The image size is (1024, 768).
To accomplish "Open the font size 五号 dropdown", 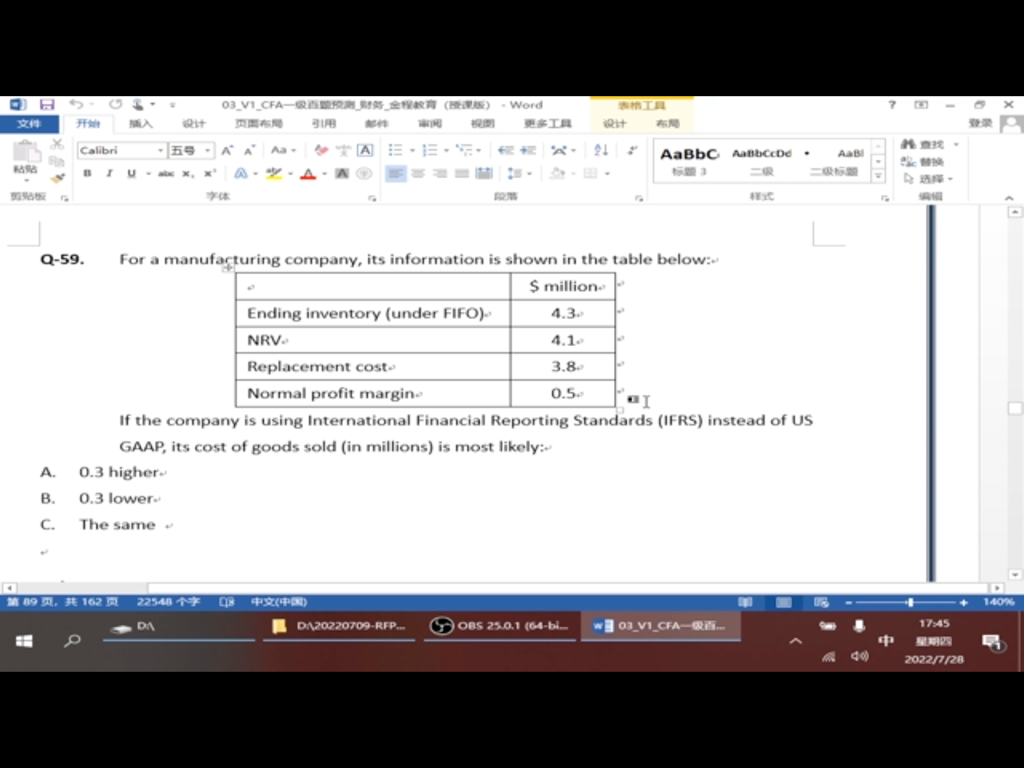I will point(208,150).
